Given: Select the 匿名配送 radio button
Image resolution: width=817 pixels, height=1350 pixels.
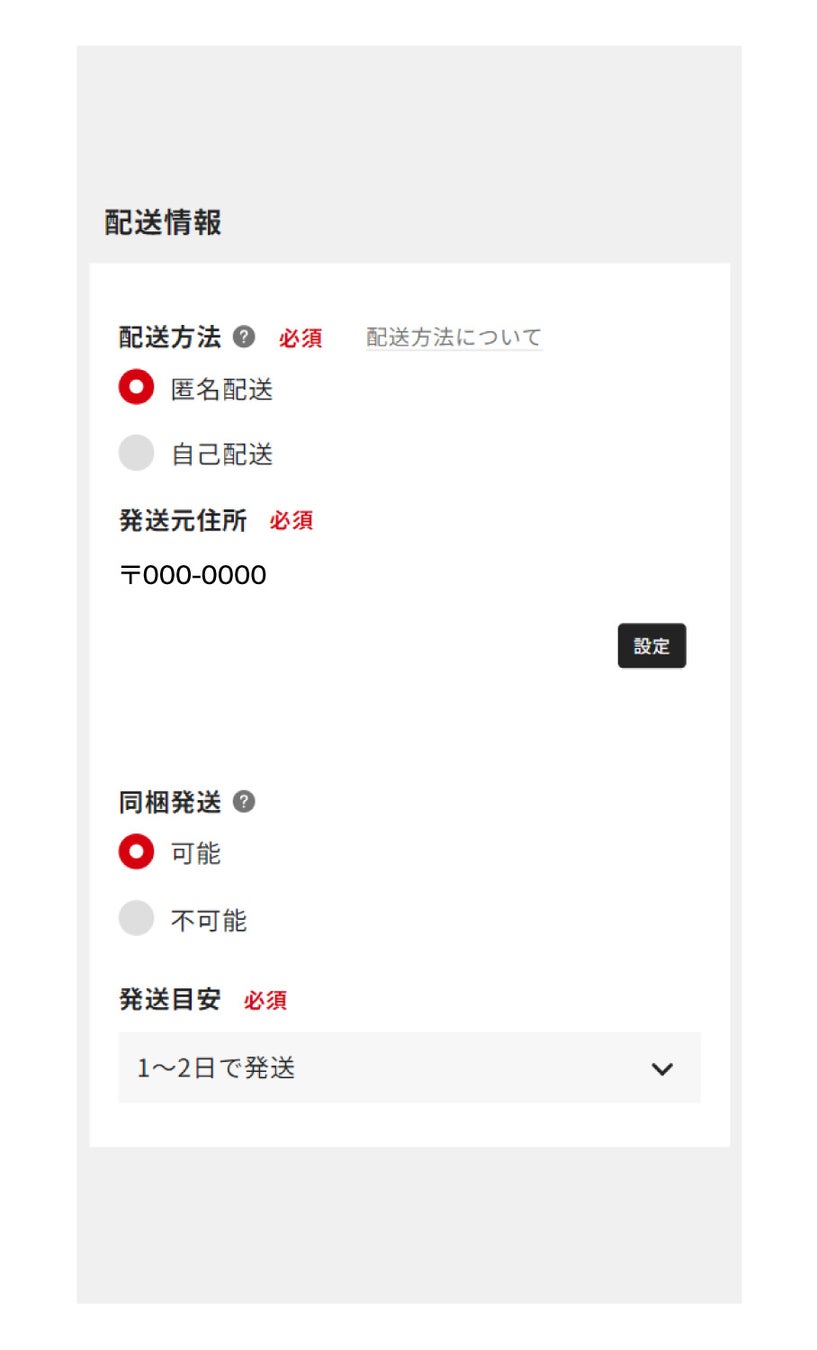Looking at the screenshot, I should [x=136, y=387].
